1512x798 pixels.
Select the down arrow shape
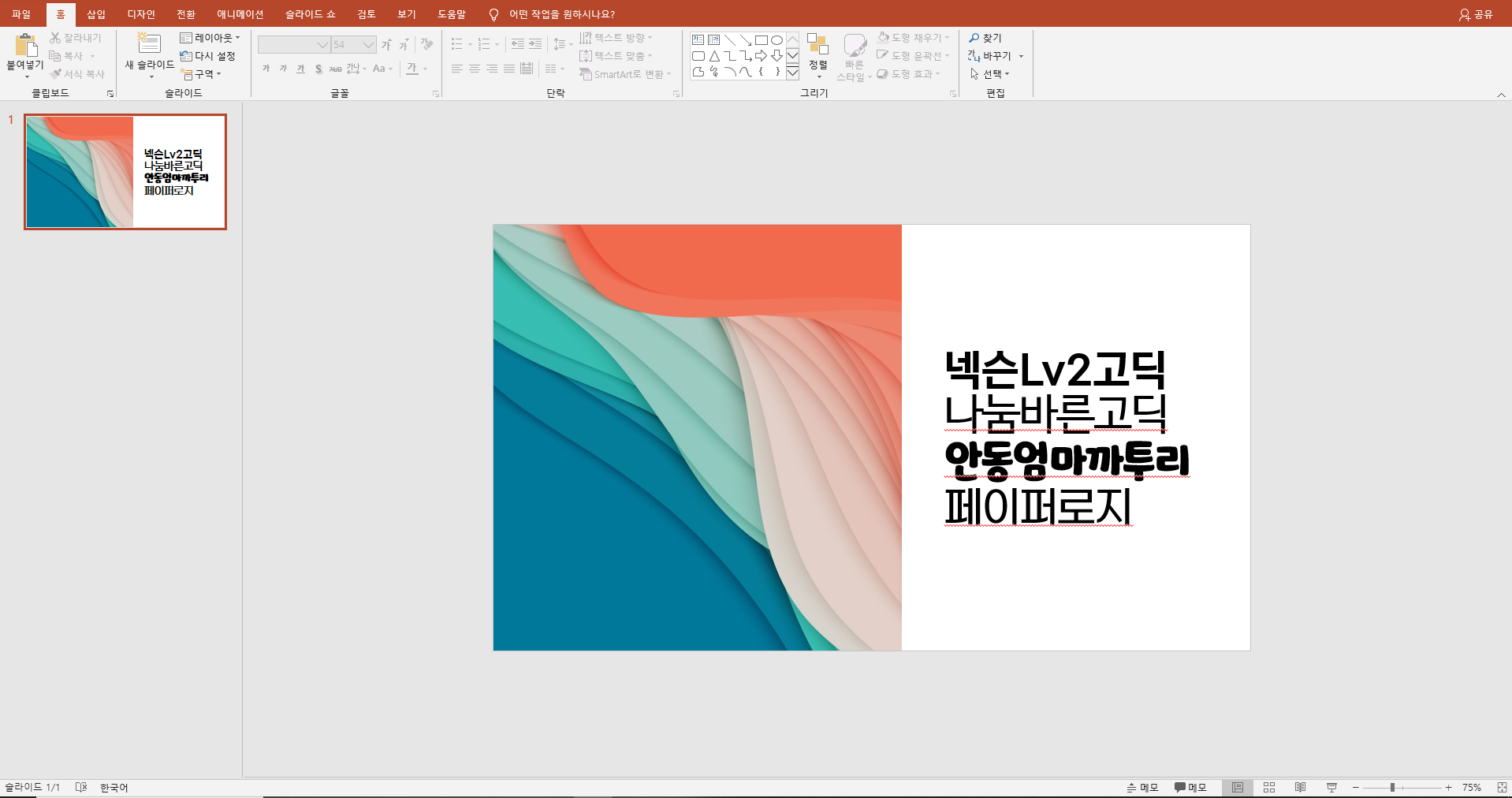pos(776,56)
